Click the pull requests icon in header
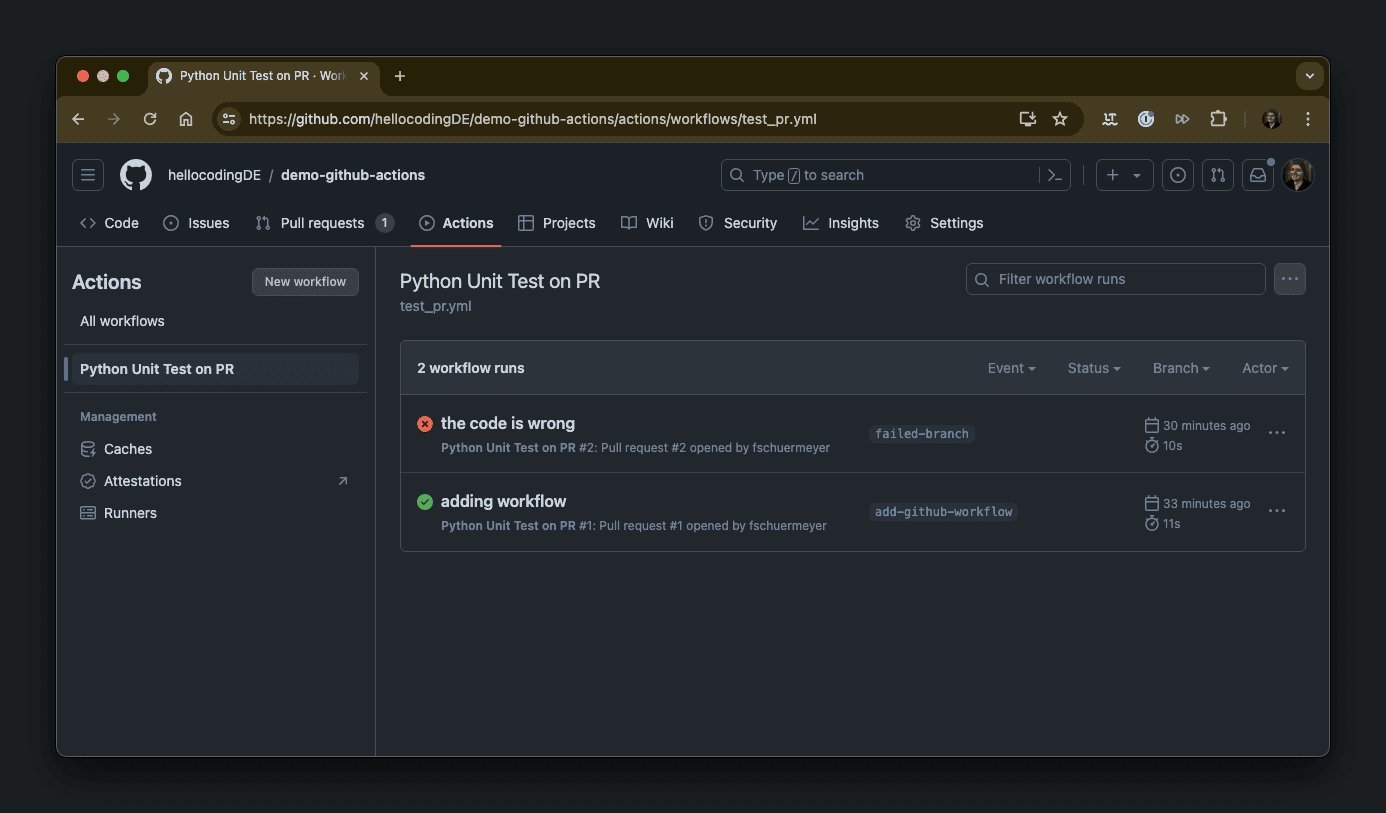The width and height of the screenshot is (1386, 813). pyautogui.click(x=1217, y=175)
